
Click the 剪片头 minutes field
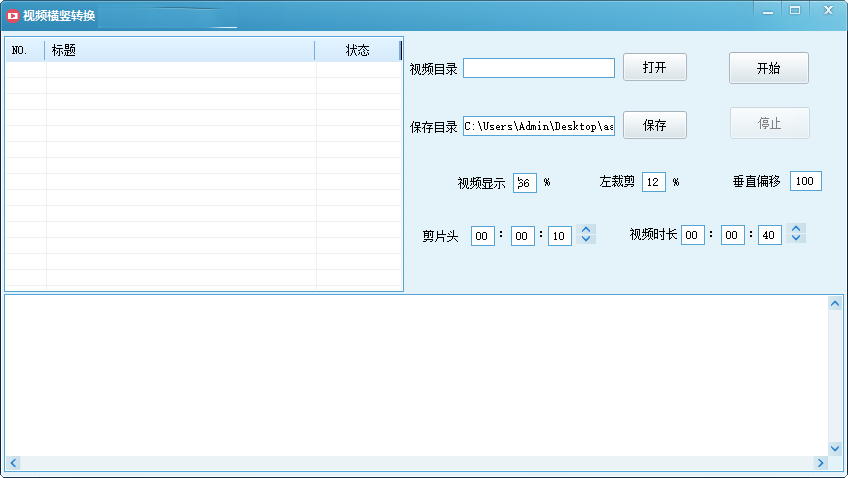(522, 236)
